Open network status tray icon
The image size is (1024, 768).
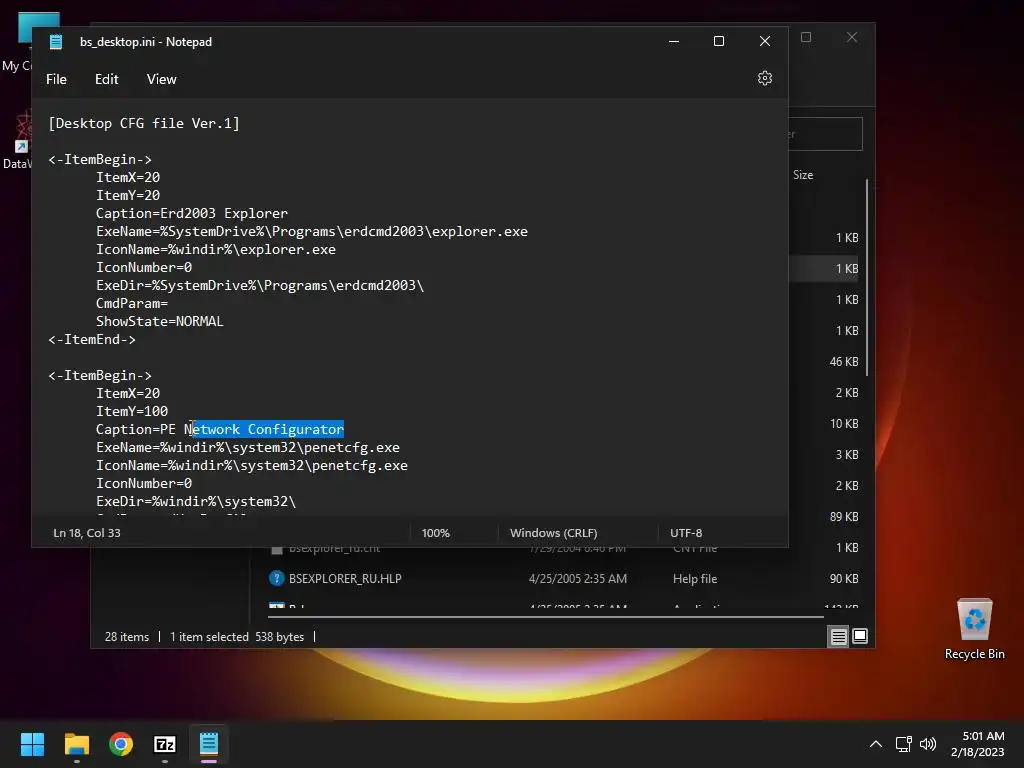[x=903, y=744]
